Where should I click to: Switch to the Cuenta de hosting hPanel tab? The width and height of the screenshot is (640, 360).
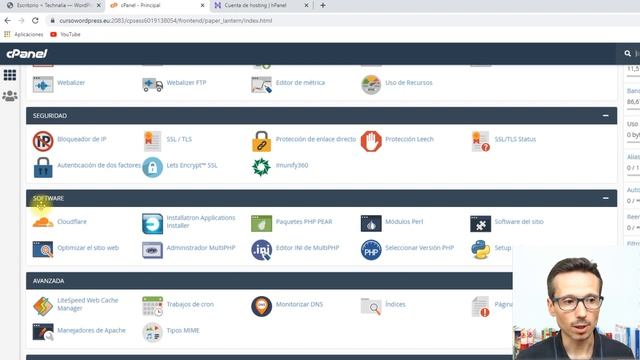click(x=261, y=5)
